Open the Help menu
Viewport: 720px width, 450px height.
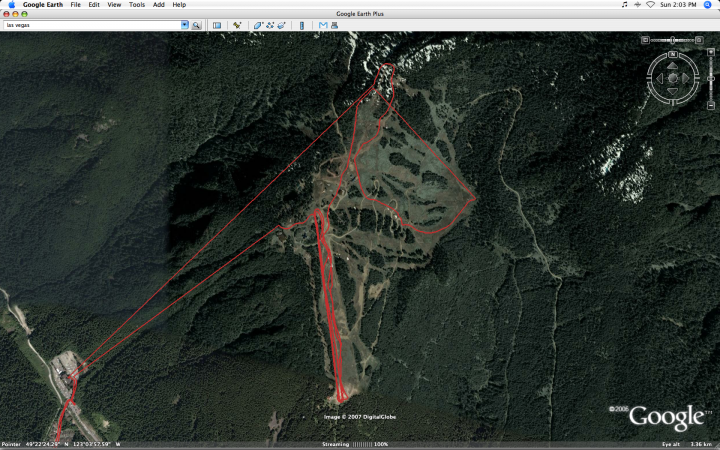179,5
